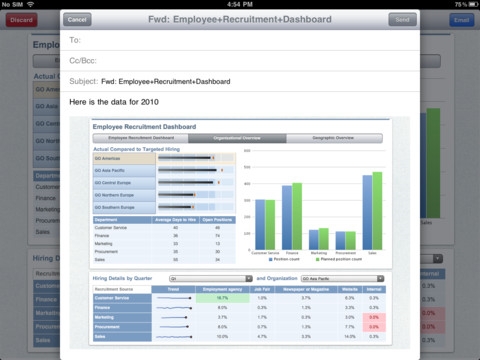Tap the Wi-Fi icon in status bar
The width and height of the screenshot is (480, 360).
[31, 4]
